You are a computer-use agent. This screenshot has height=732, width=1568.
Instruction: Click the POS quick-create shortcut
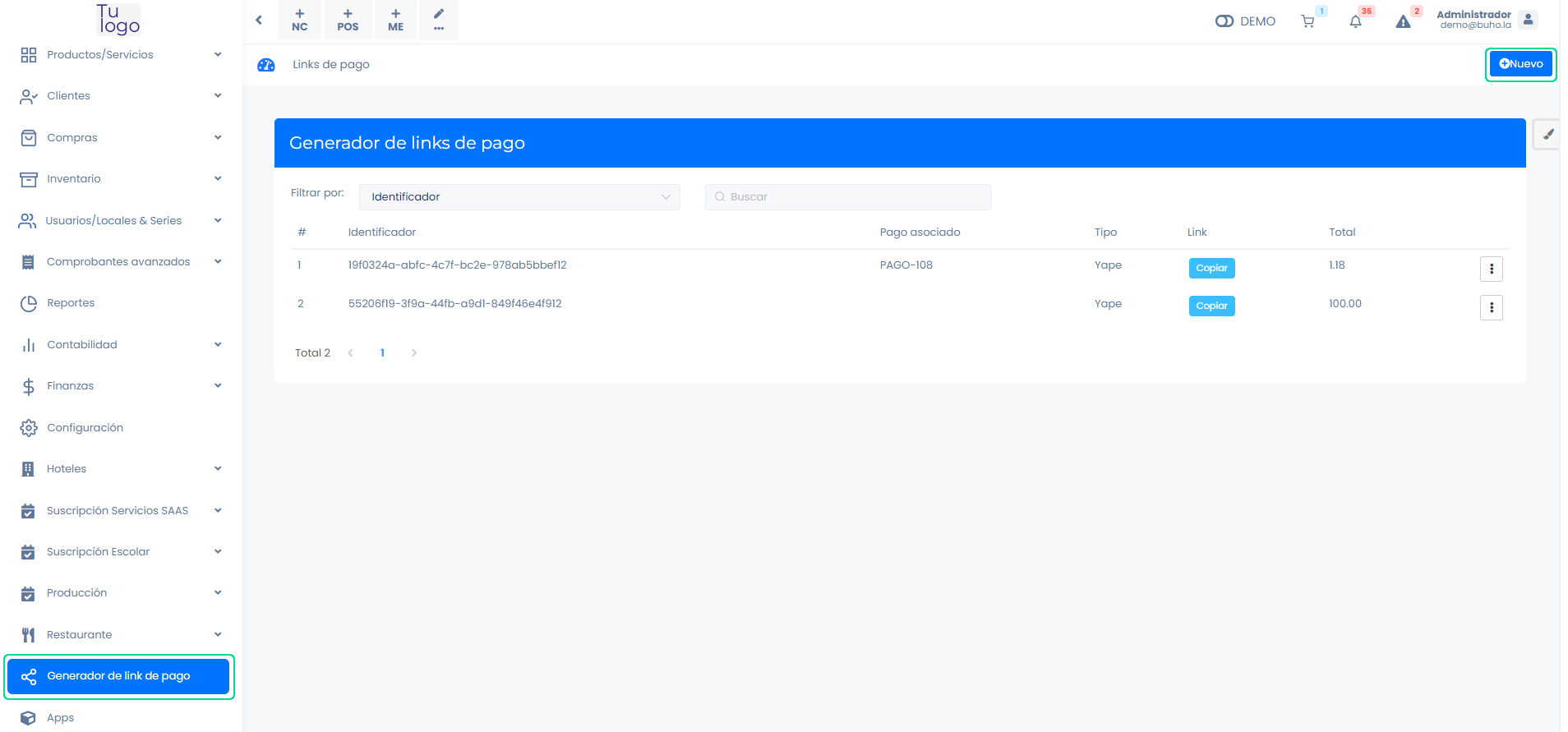point(348,20)
